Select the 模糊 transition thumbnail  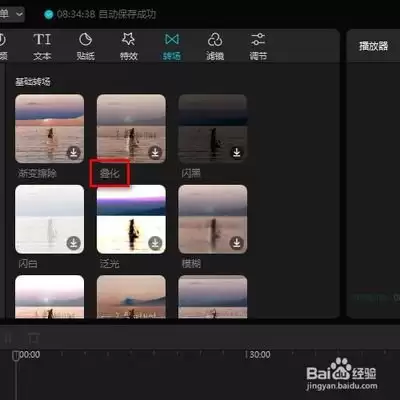(213, 219)
